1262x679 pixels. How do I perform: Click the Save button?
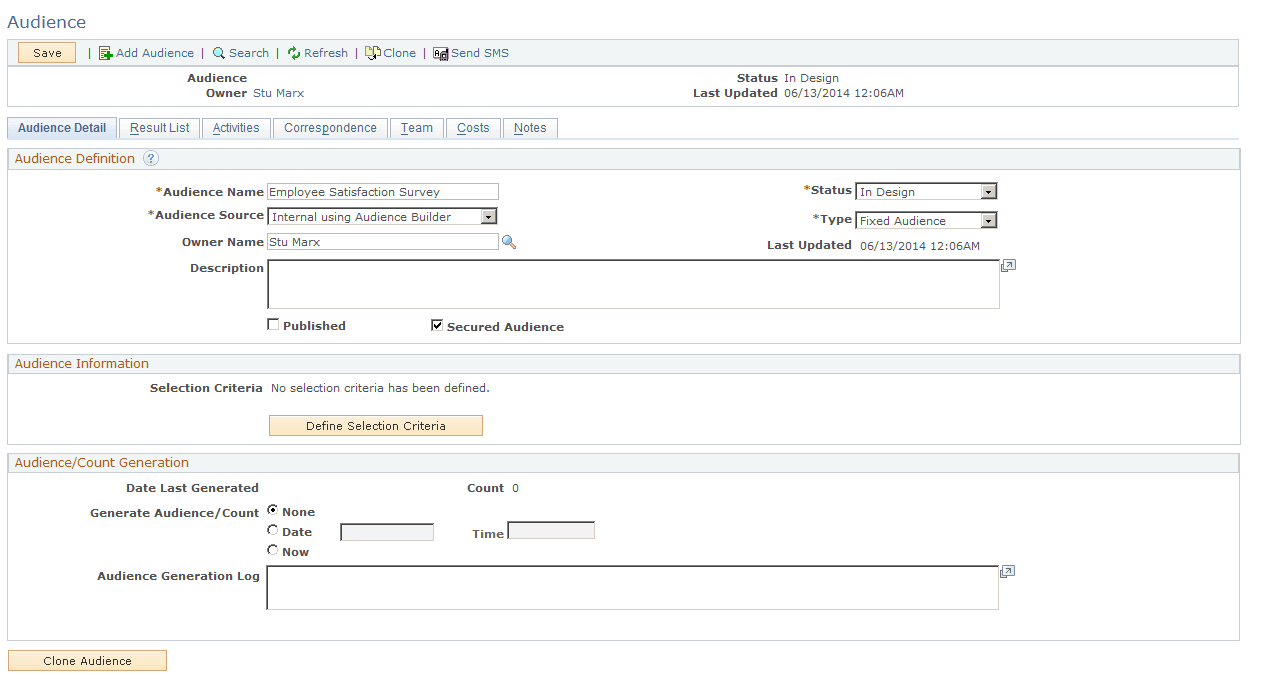[x=47, y=53]
